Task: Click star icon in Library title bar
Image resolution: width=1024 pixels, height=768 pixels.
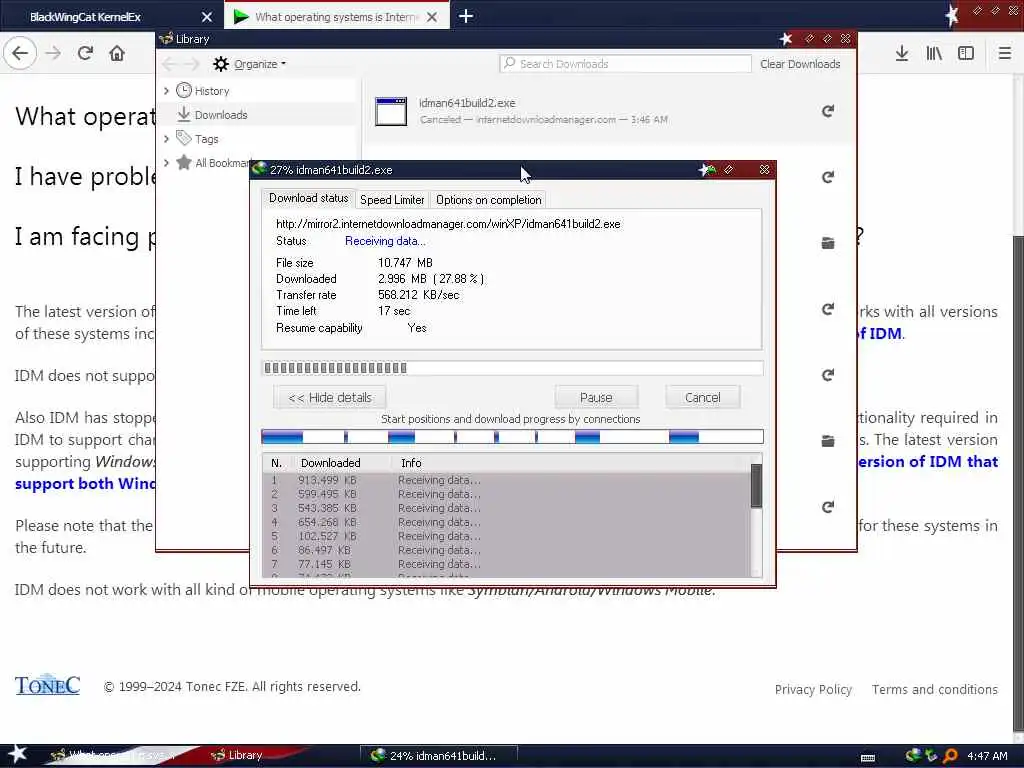Action: 786,39
